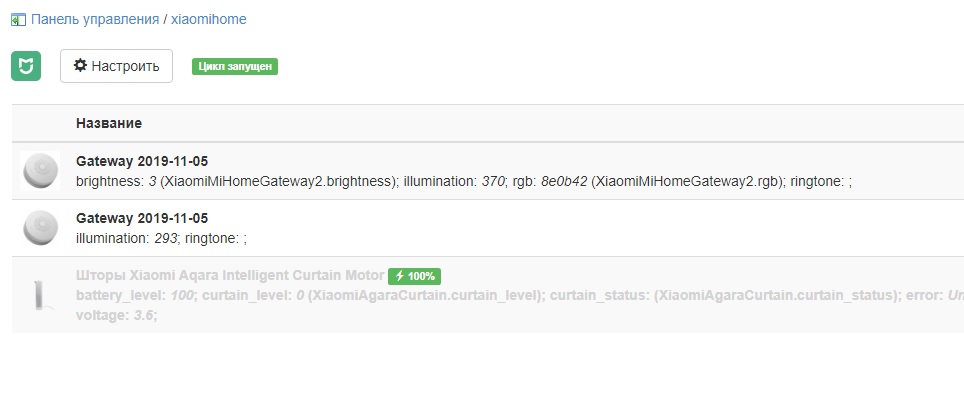
Task: Click the Название column header
Action: [x=109, y=123]
